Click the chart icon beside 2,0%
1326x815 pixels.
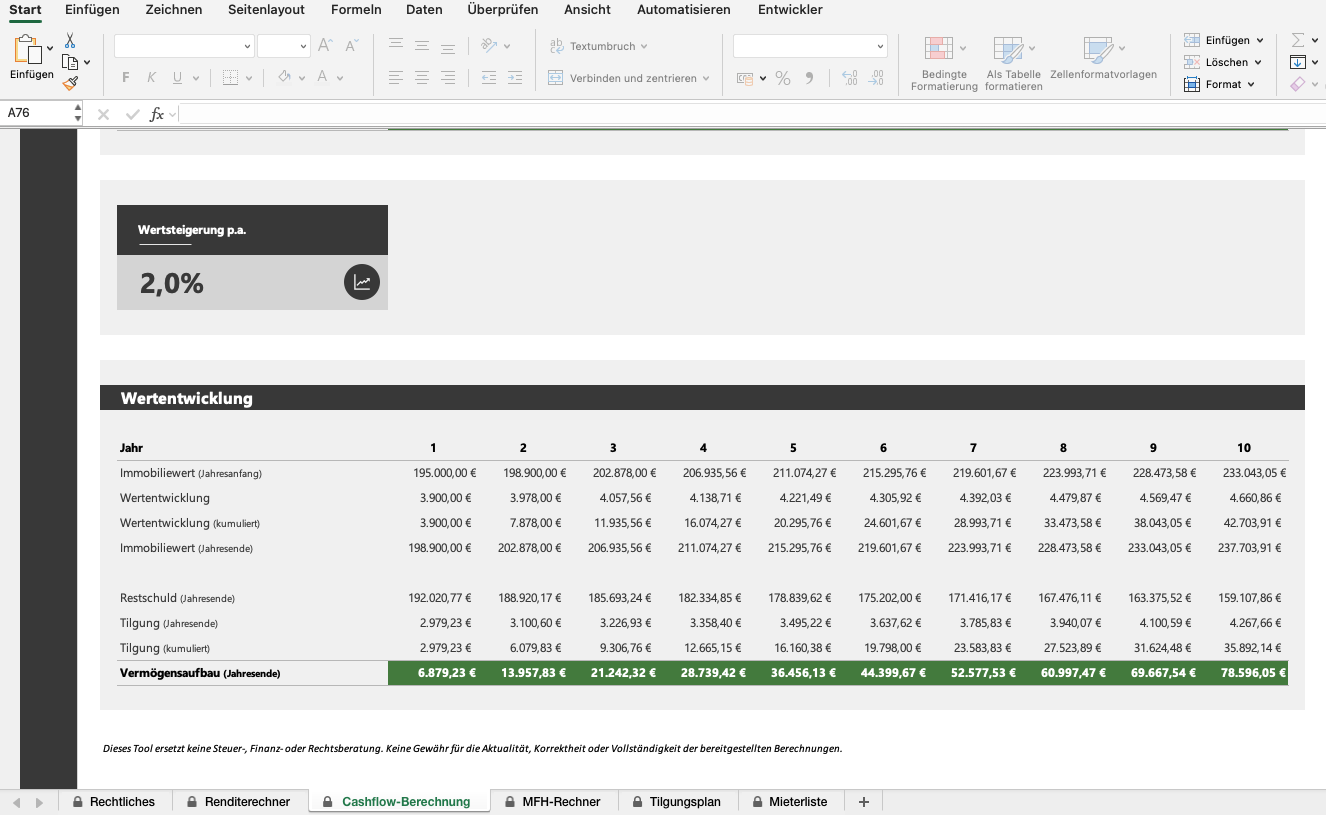click(362, 282)
